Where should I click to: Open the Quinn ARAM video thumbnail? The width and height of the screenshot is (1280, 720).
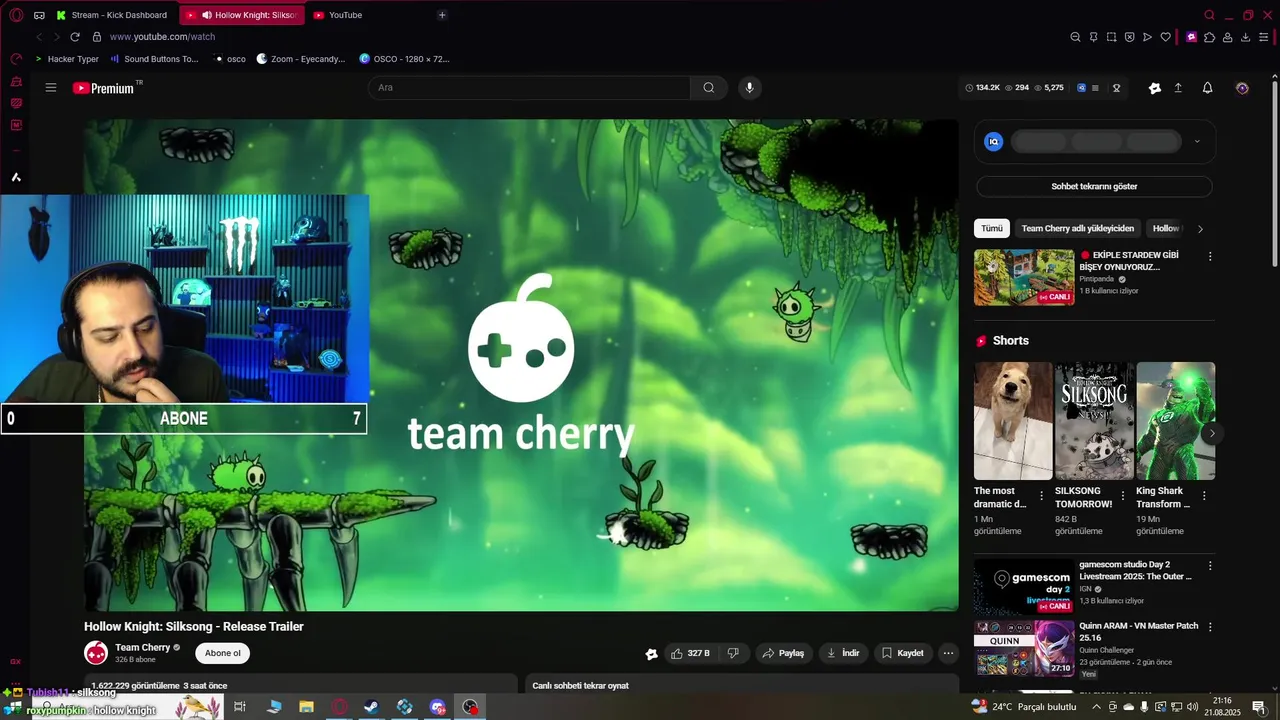click(x=1024, y=648)
